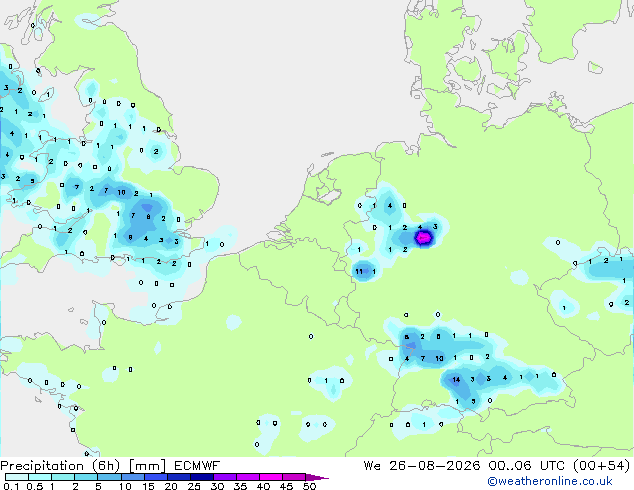634x490 pixels.
Task: Click the 0.1–0.5 mm legend color box
Action: (x=17, y=477)
